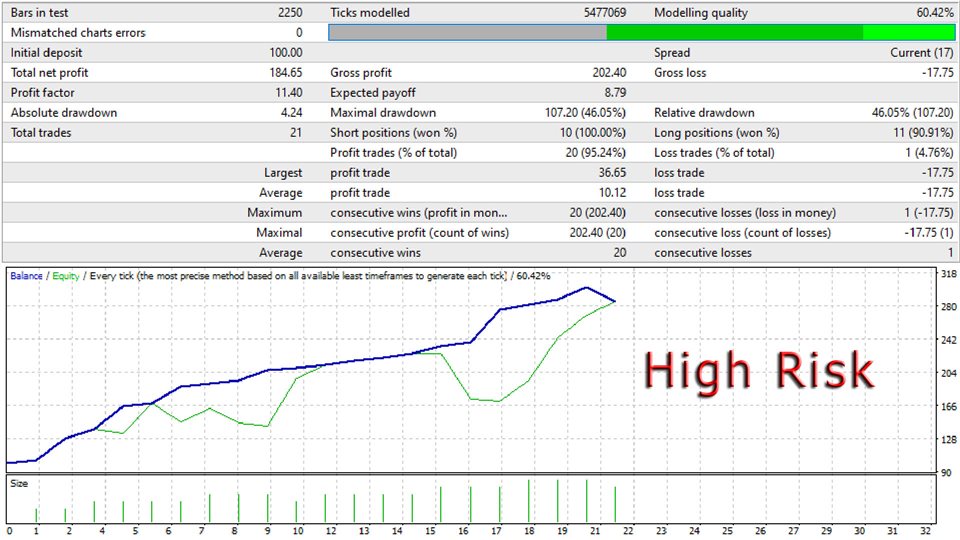The height and width of the screenshot is (540, 960).
Task: Select the average consecutive wins value 20
Action: (620, 252)
